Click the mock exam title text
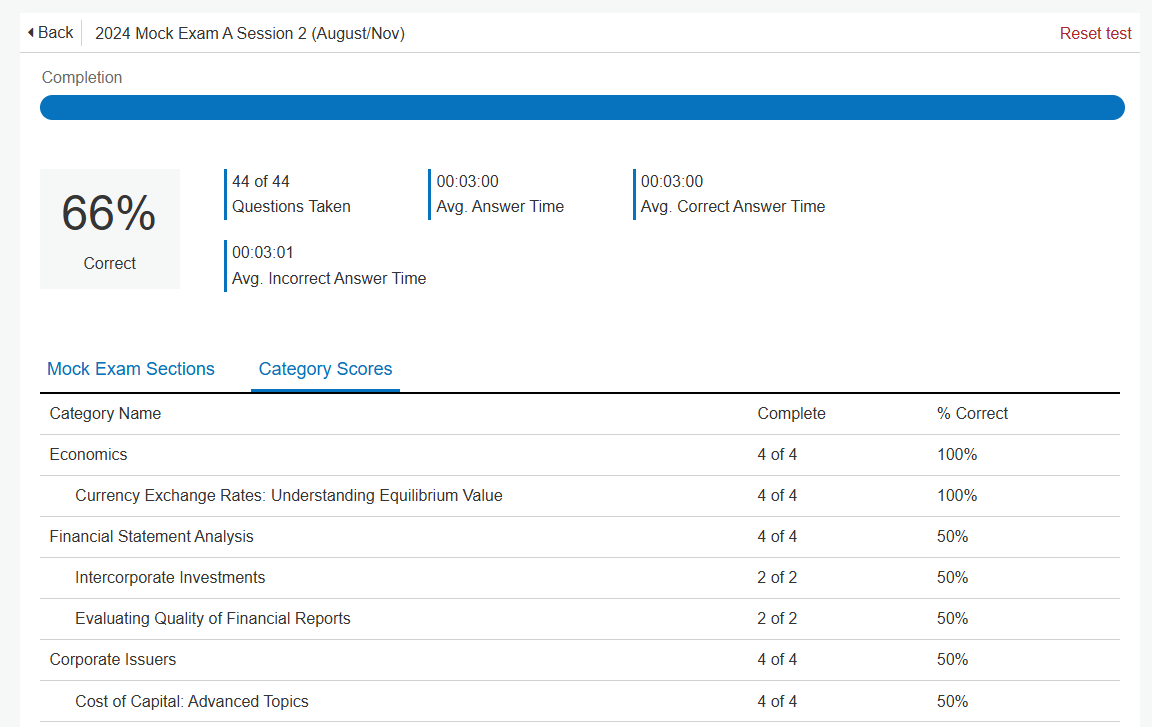 (x=250, y=34)
